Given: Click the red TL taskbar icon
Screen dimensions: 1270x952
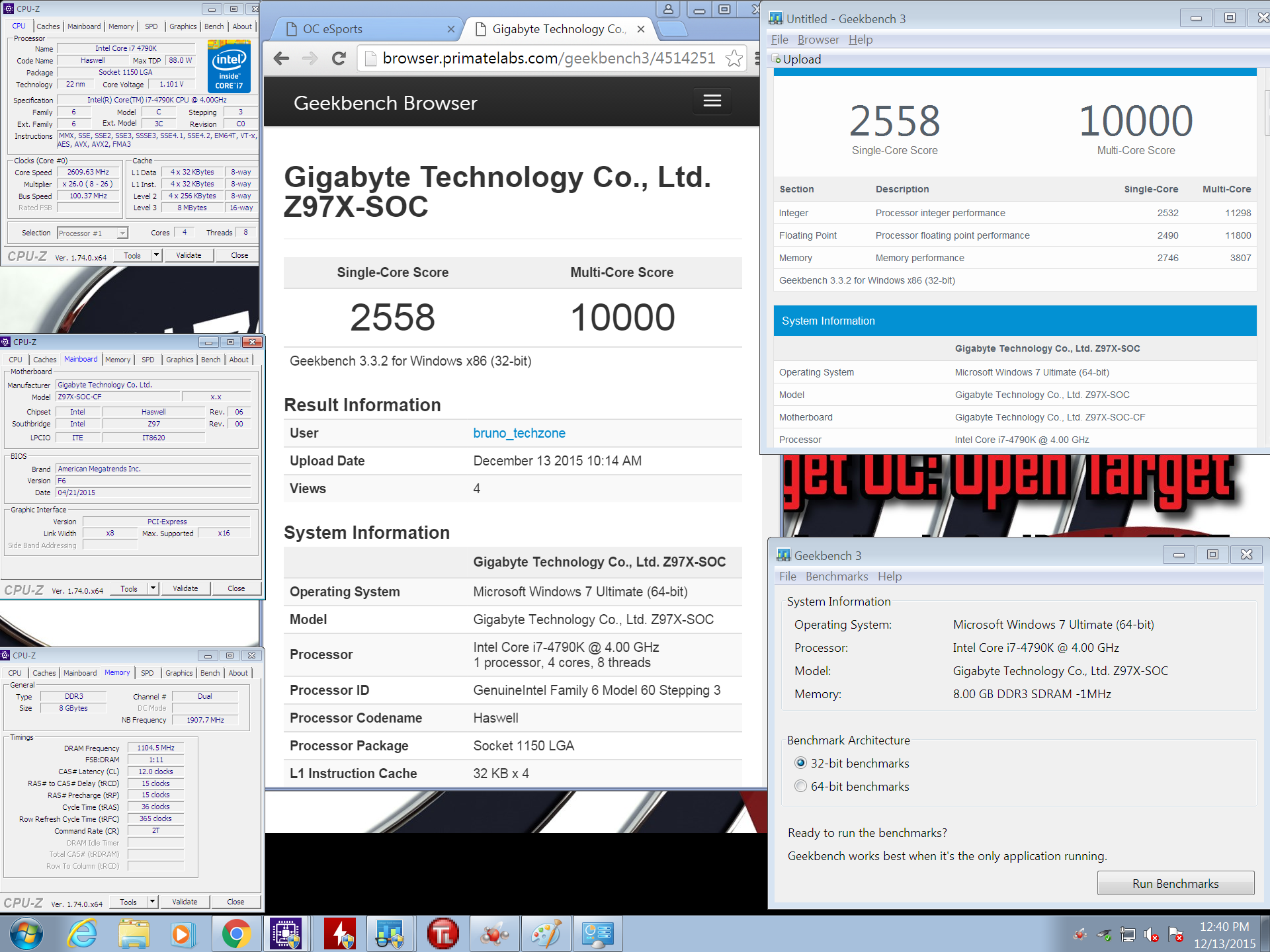Looking at the screenshot, I should pyautogui.click(x=443, y=934).
